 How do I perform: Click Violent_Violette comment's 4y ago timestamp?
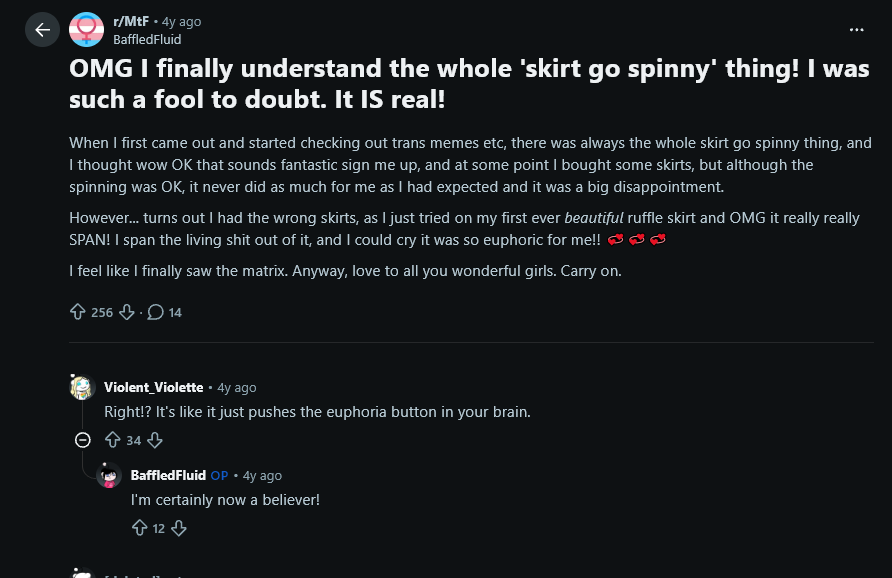pyautogui.click(x=237, y=387)
